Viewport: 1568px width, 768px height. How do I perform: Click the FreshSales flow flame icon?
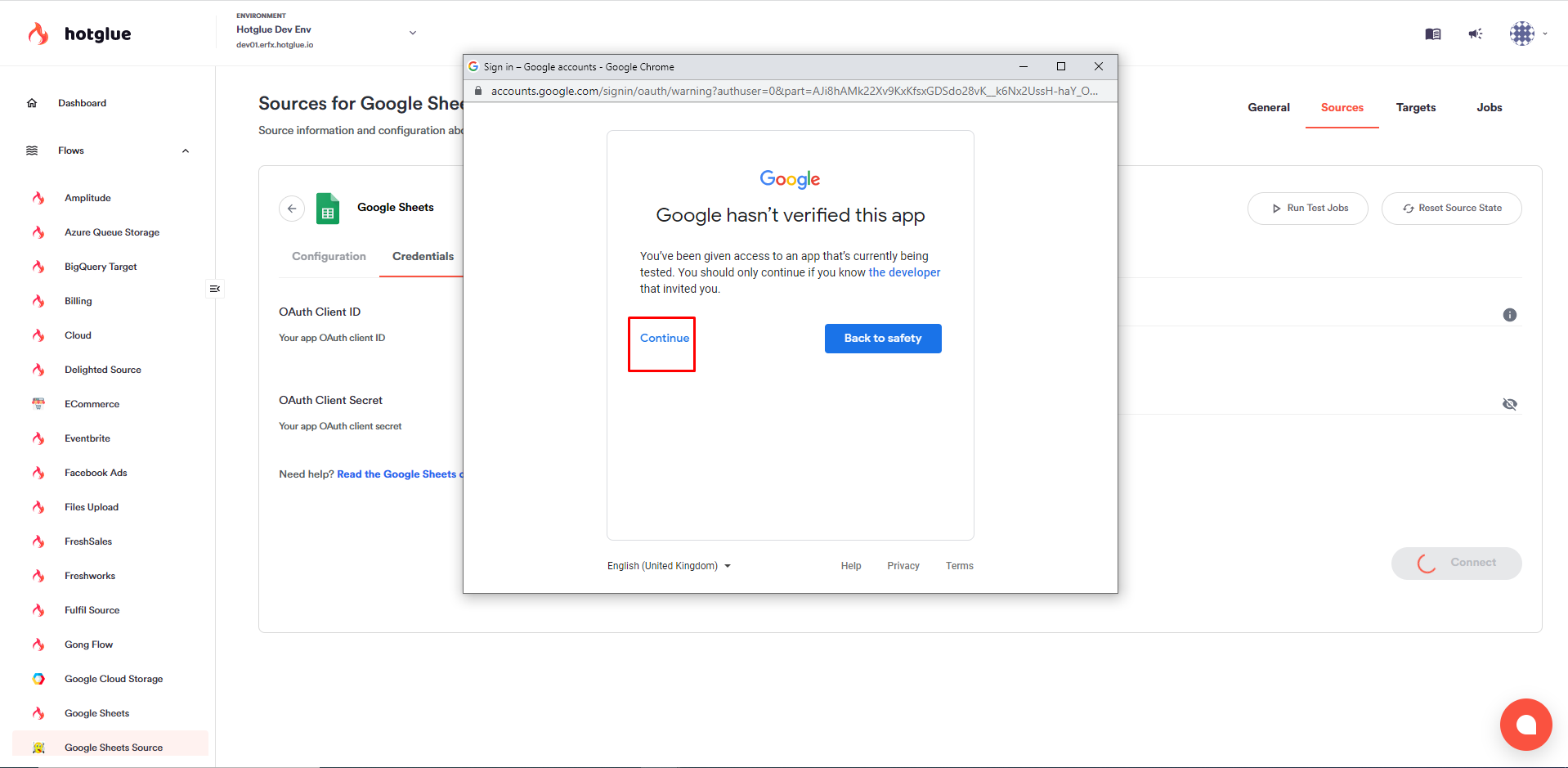[38, 541]
